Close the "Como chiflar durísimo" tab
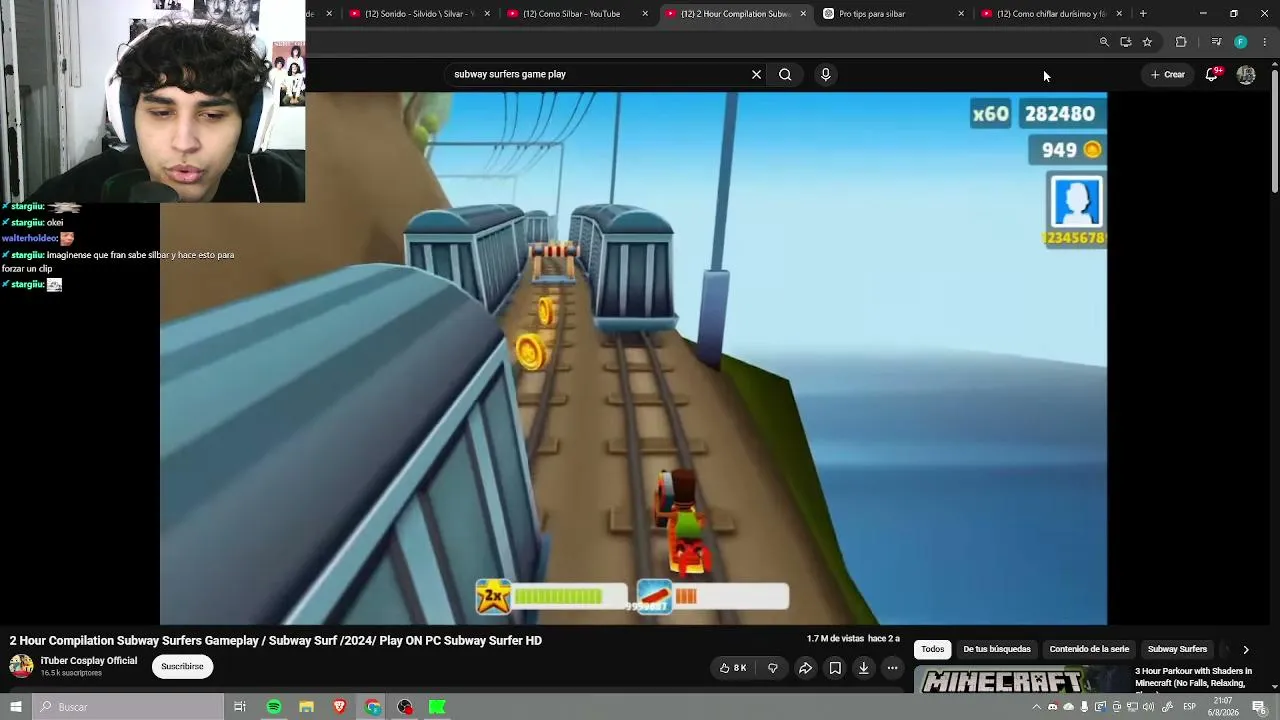Image resolution: width=1280 pixels, height=720 pixels. pos(1119,14)
